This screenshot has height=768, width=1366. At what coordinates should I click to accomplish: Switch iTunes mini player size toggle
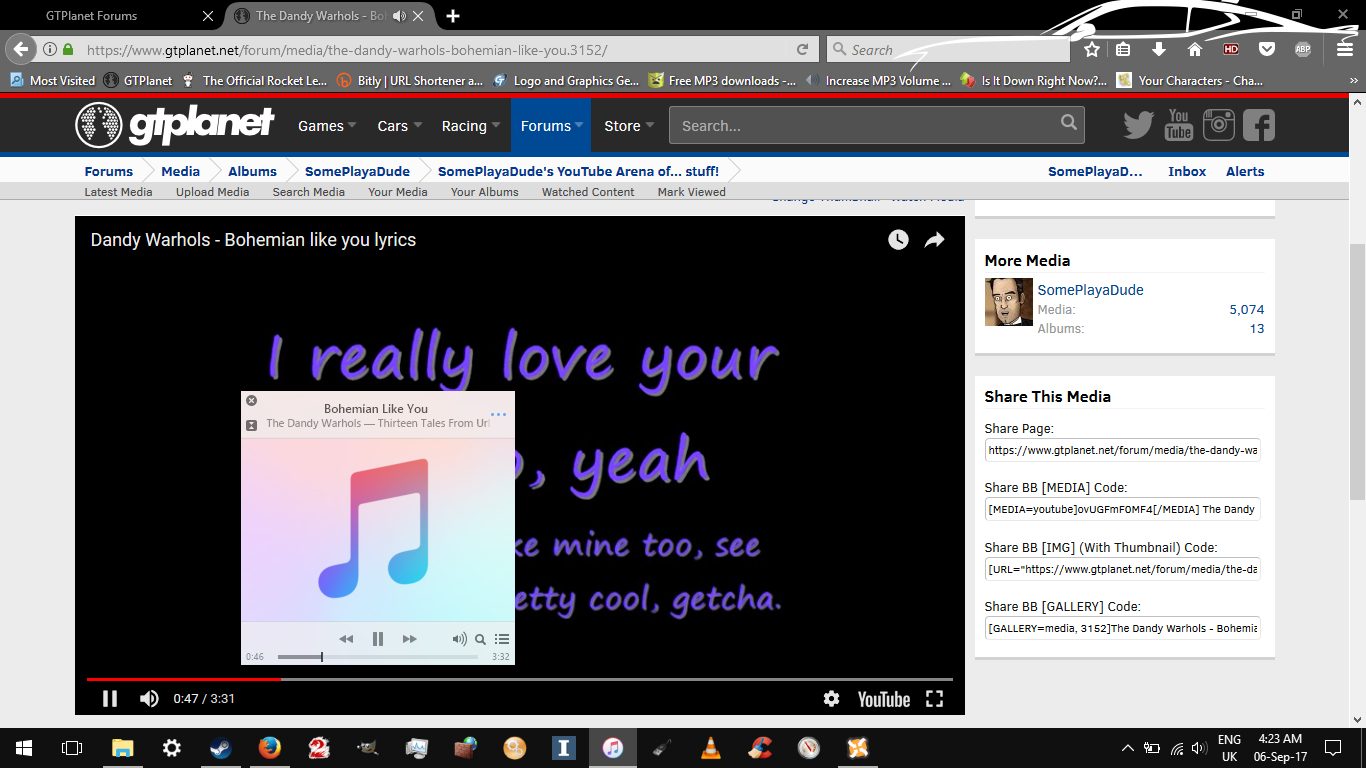point(252,425)
